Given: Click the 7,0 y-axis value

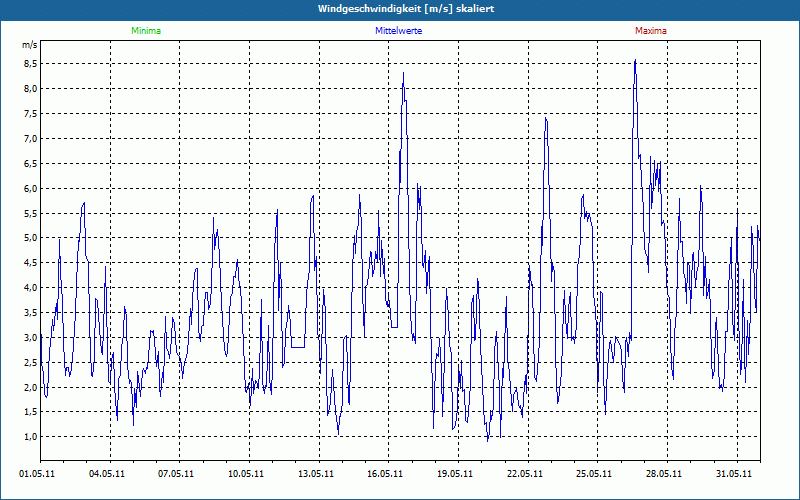Looking at the screenshot, I should click(x=31, y=139).
